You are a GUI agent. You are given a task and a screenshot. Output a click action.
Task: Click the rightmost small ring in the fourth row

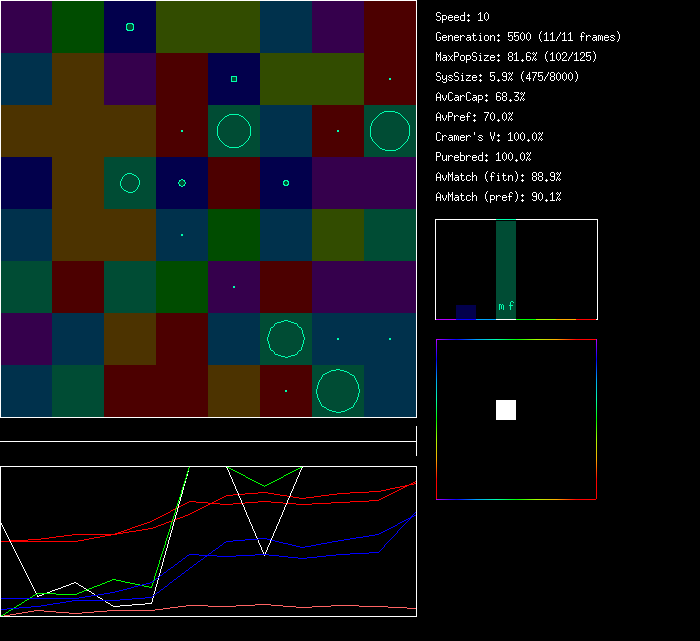(286, 183)
